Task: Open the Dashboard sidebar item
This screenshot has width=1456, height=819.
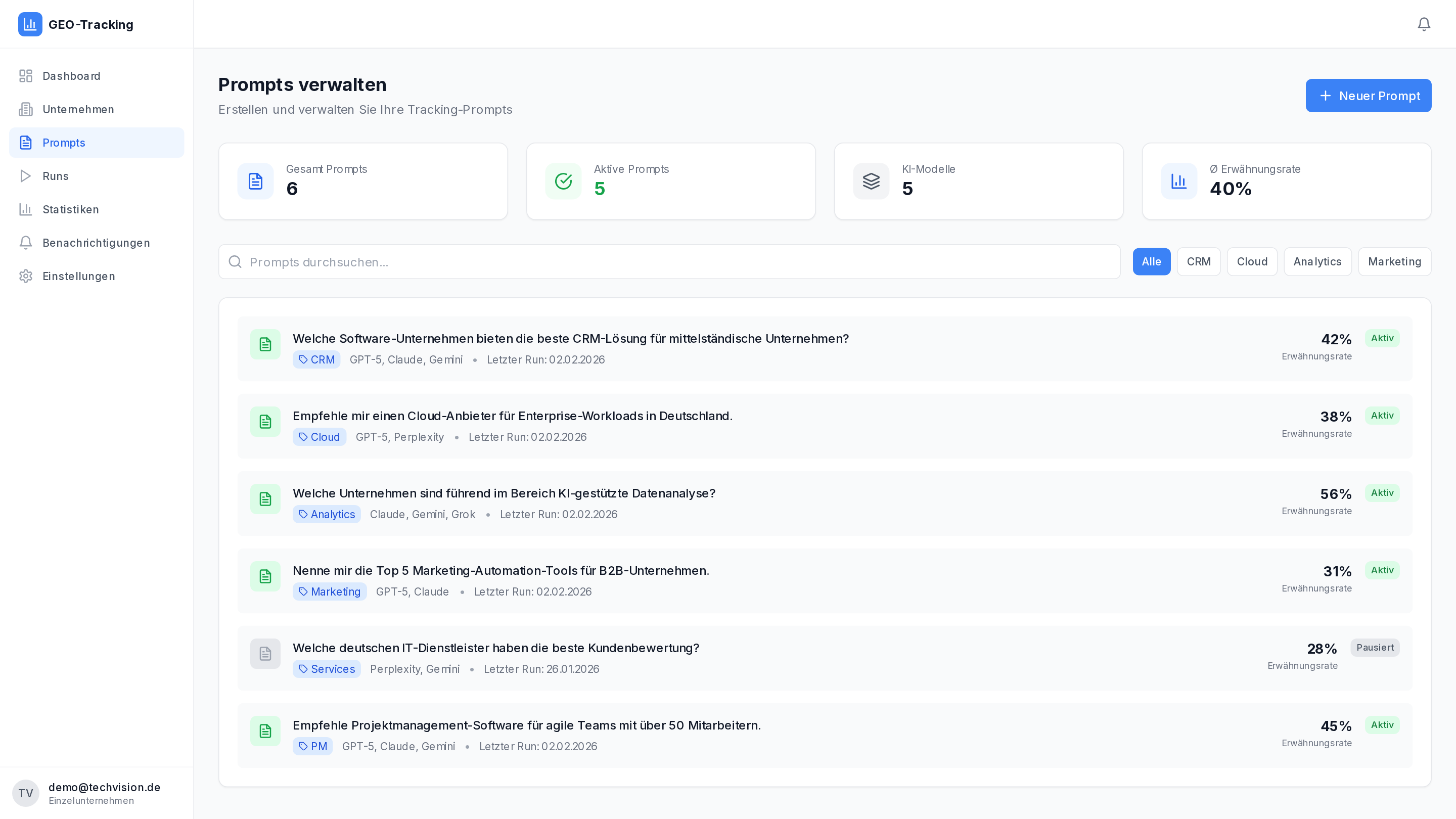Action: tap(71, 76)
